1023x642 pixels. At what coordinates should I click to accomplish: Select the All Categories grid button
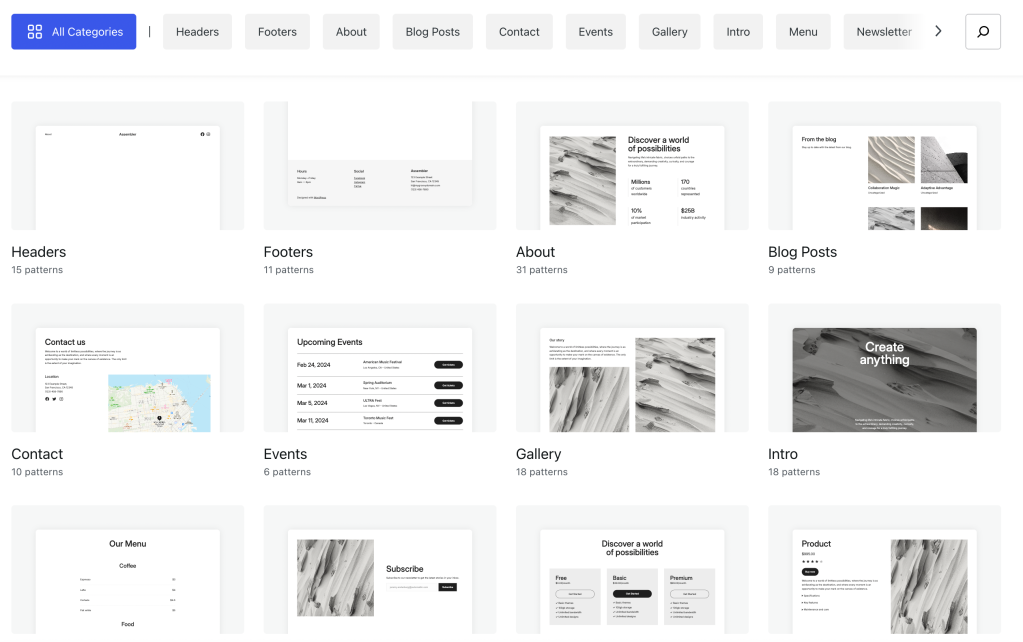coord(74,32)
